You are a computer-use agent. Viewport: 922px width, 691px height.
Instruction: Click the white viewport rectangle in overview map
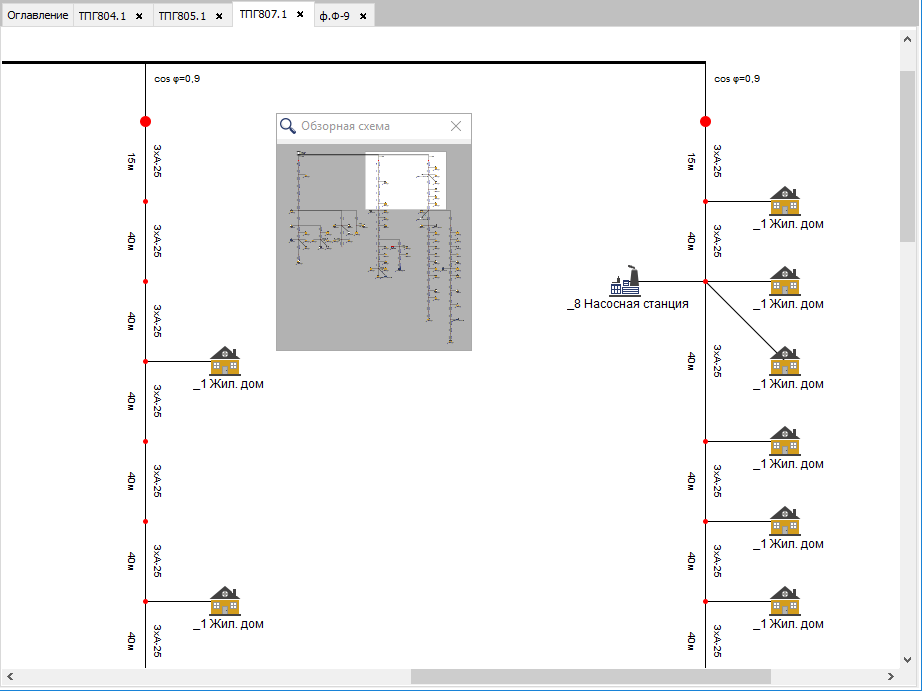[x=406, y=181]
